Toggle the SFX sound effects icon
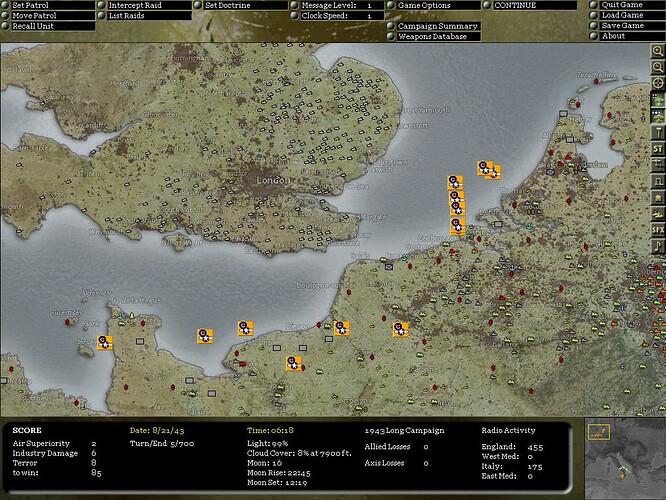Screen dimensions: 666x500 (658, 229)
